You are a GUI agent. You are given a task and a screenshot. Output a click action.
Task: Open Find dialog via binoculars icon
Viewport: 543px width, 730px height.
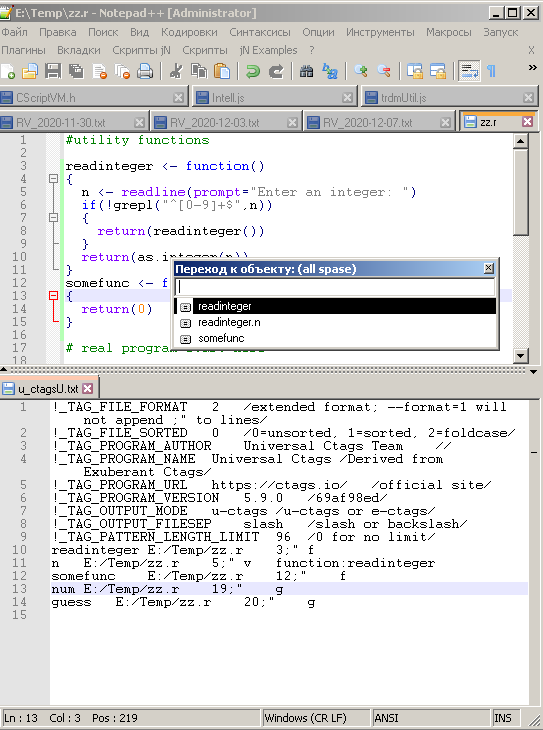(x=306, y=71)
